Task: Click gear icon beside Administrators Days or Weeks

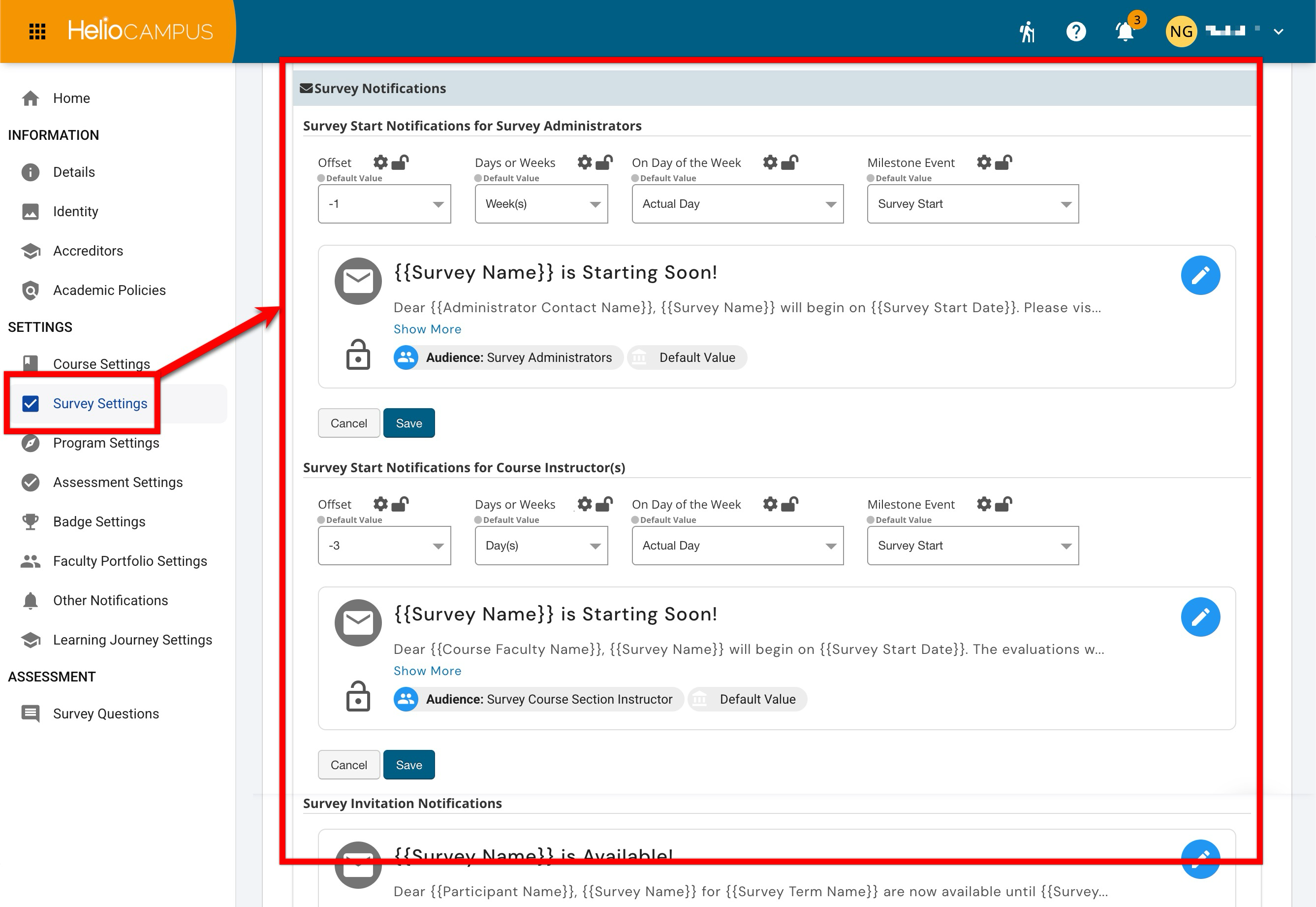Action: click(x=585, y=162)
